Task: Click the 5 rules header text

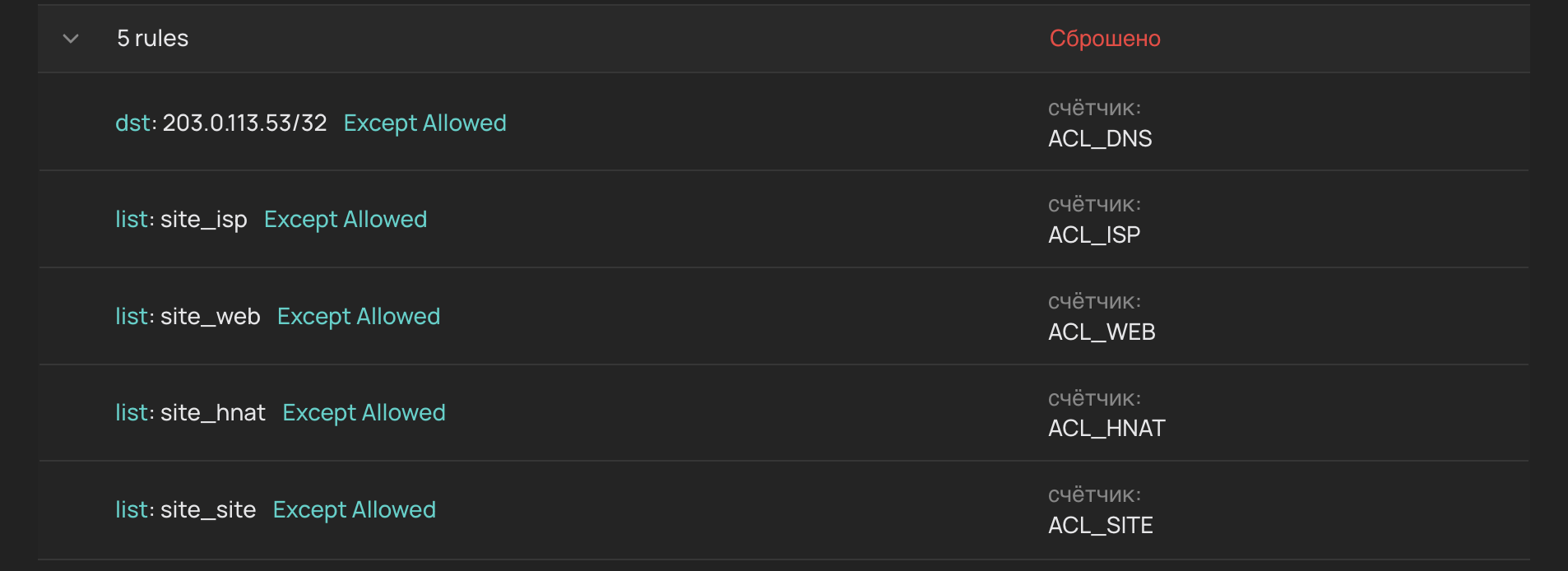Action: coord(153,39)
